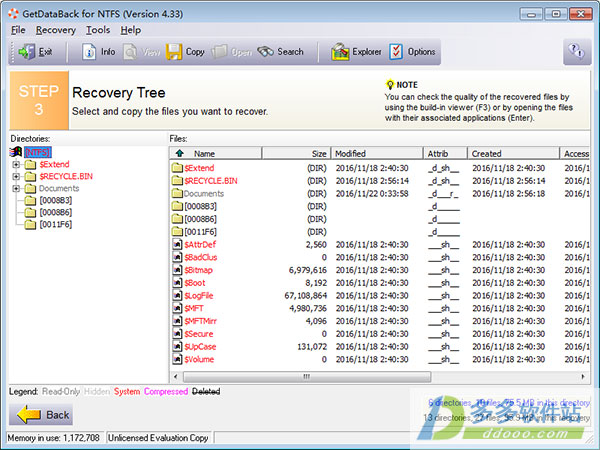This screenshot has height=450, width=600.
Task: Select the [000883] folder name in file list
Action: point(200,206)
